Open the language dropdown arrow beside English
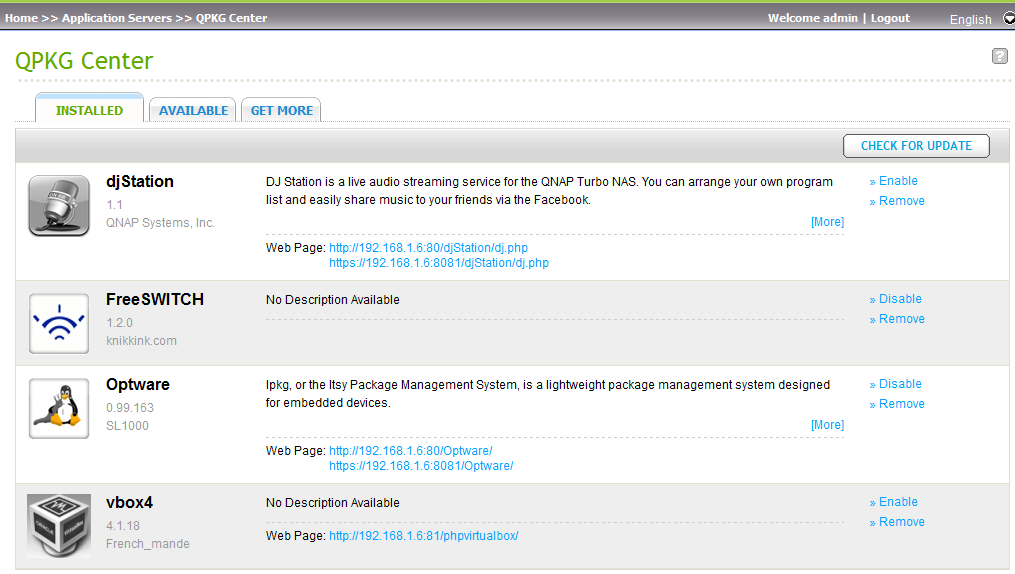This screenshot has width=1015, height=574. click(1009, 18)
